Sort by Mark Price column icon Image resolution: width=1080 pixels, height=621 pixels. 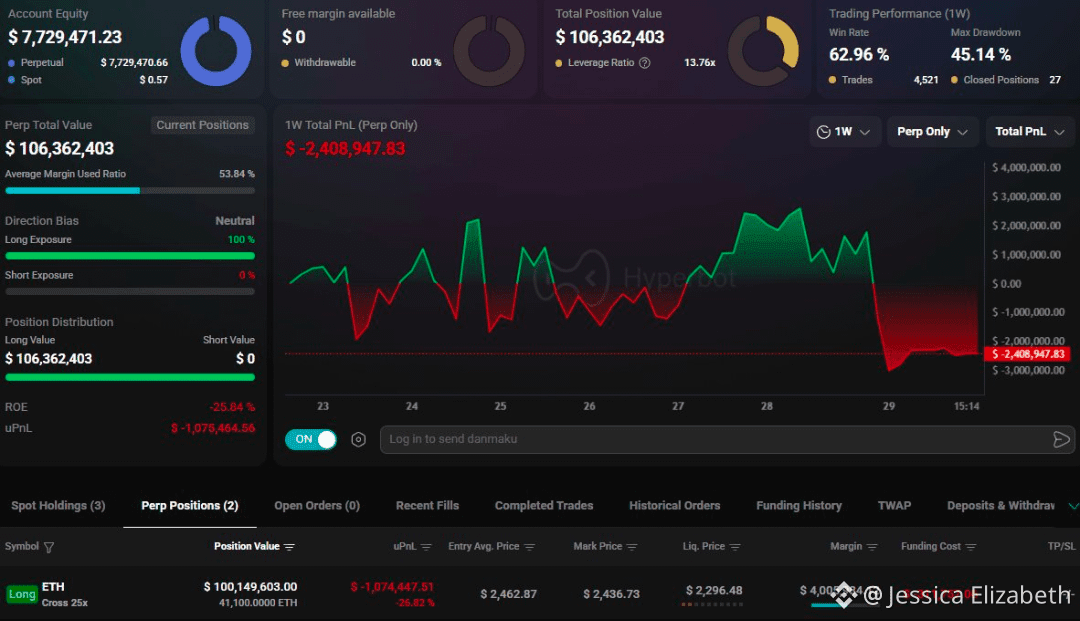coord(632,547)
